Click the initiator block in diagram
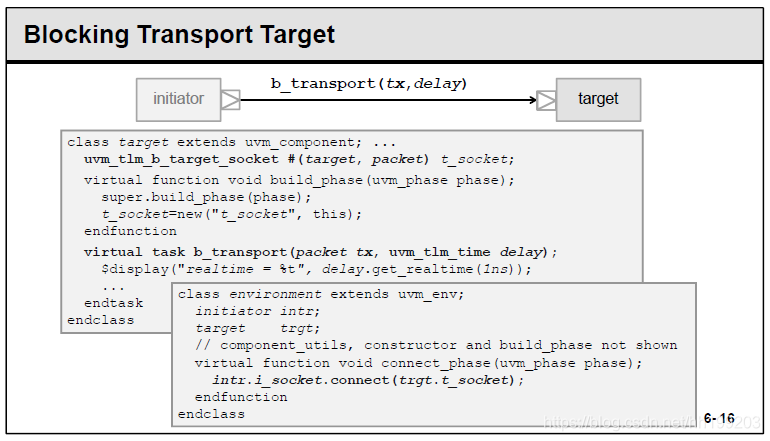770x441 pixels. tap(178, 99)
